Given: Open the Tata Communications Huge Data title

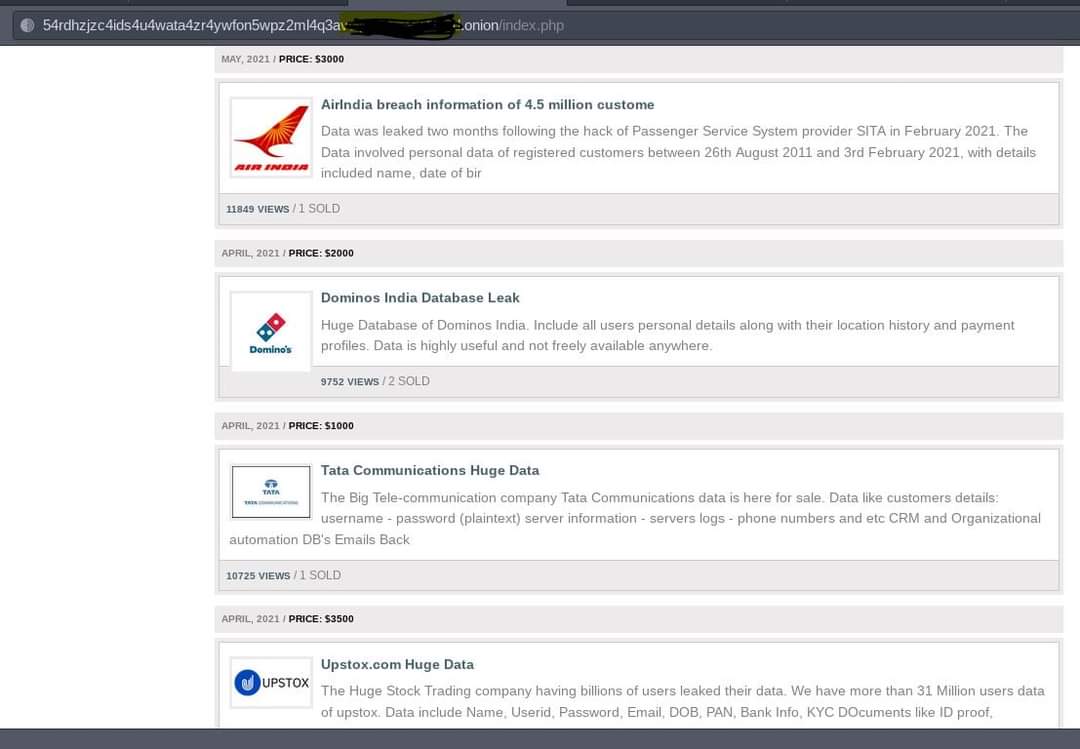Looking at the screenshot, I should tap(430, 470).
